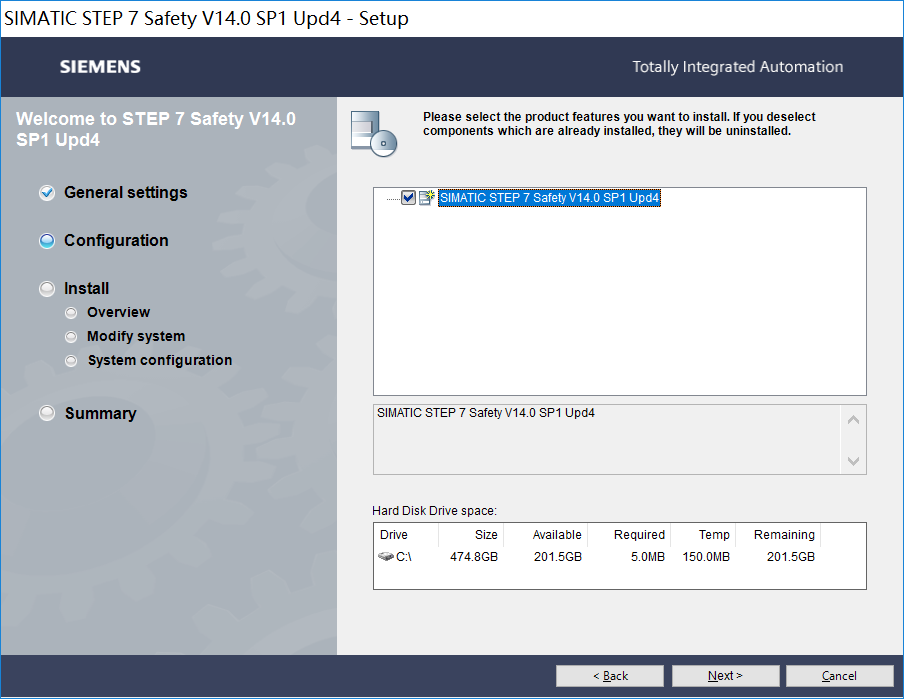Click the Required column header

point(628,535)
